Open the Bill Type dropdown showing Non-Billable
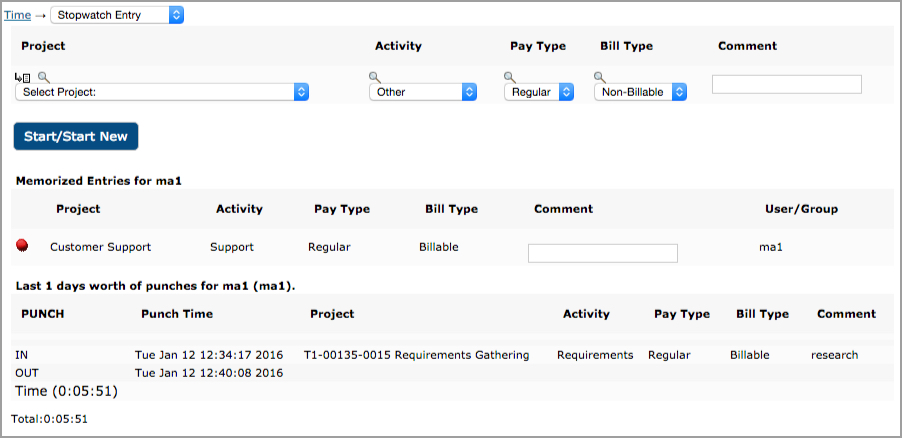 coord(640,92)
